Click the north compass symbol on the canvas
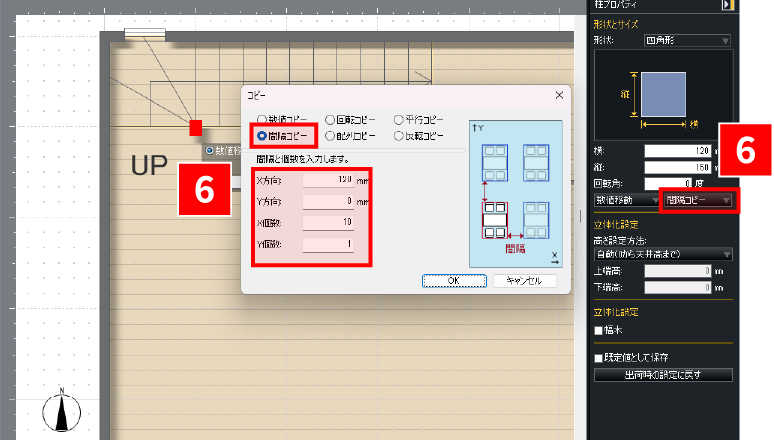This screenshot has width=774, height=441. point(62,411)
